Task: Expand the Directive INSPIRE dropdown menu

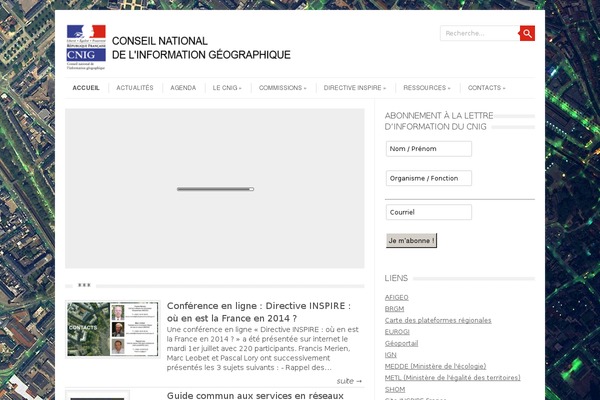Action: (355, 88)
